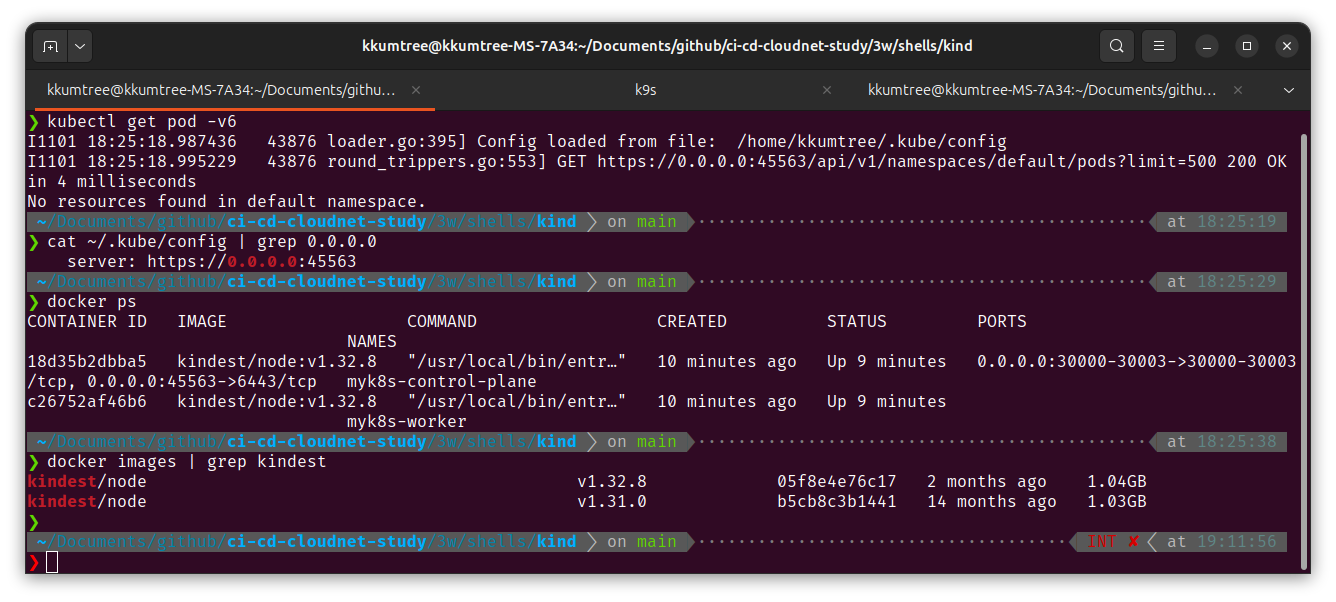
Task: Click the COMMAND column header
Action: [x=442, y=322]
